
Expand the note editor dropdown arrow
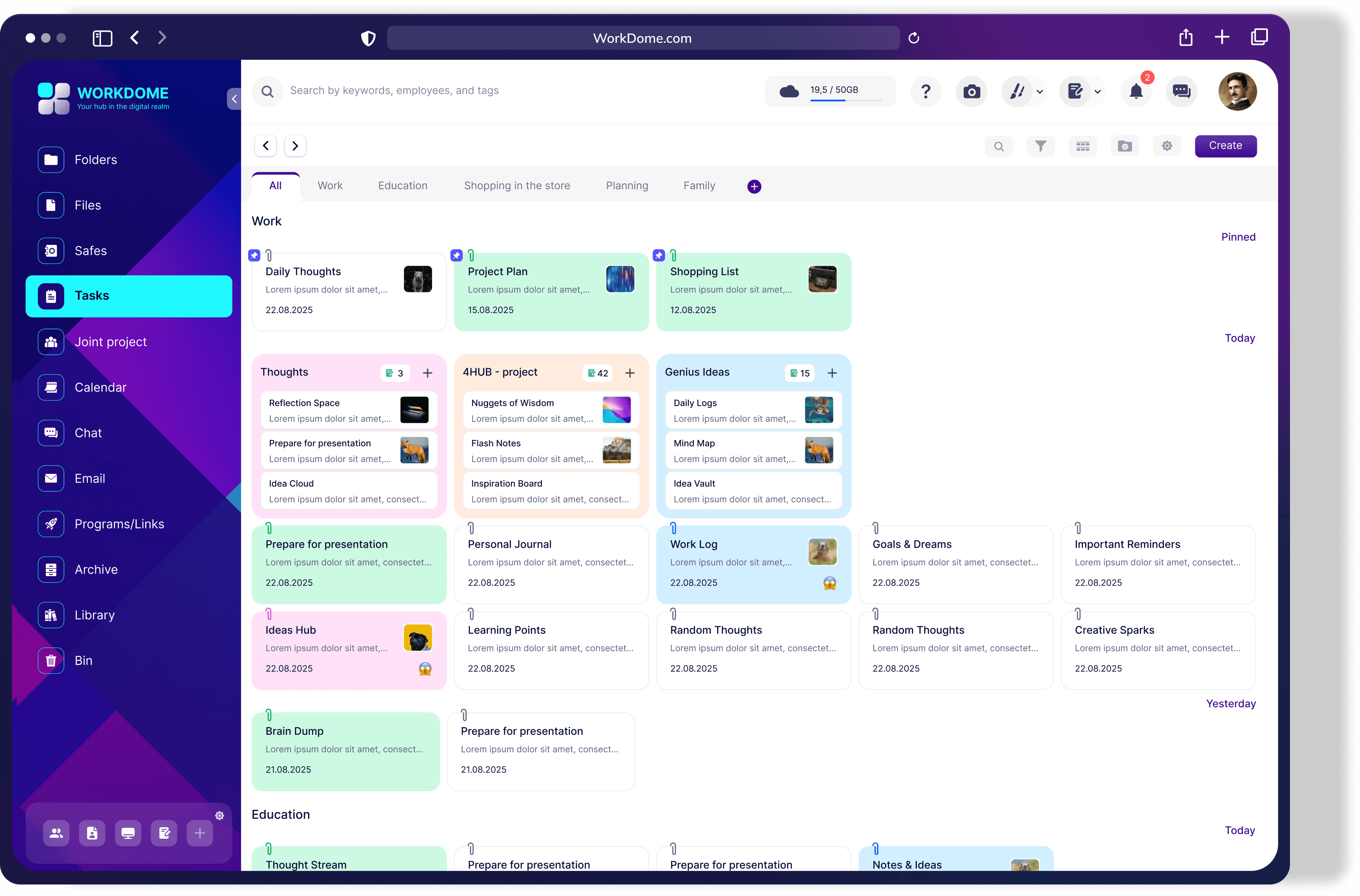coord(1097,92)
